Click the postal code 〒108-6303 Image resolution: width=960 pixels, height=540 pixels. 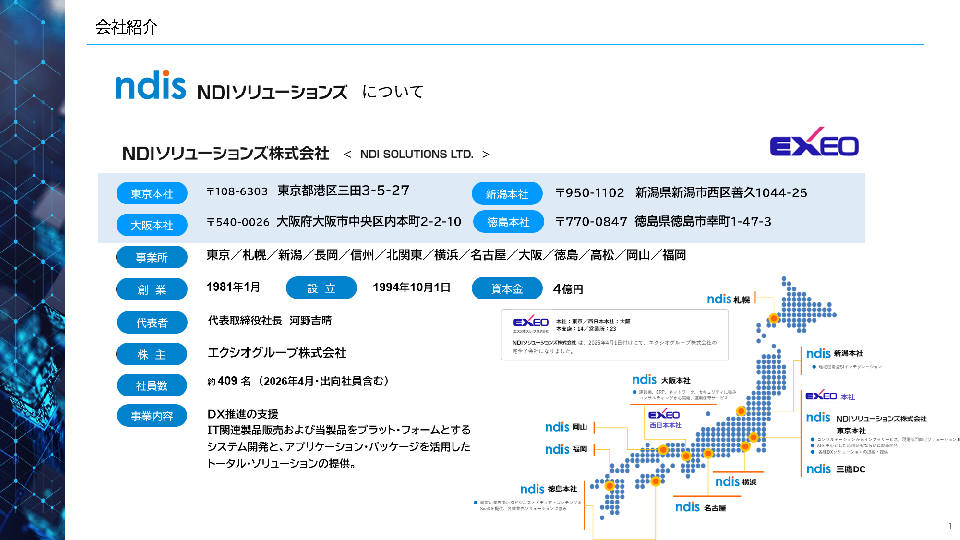[x=237, y=191]
